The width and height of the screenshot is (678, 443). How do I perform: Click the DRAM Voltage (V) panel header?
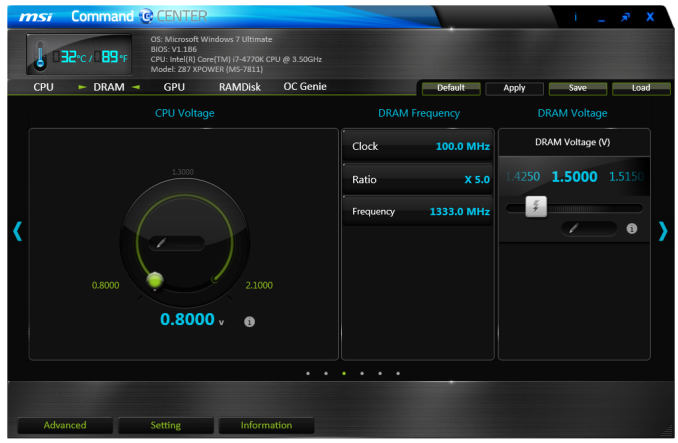pyautogui.click(x=574, y=142)
